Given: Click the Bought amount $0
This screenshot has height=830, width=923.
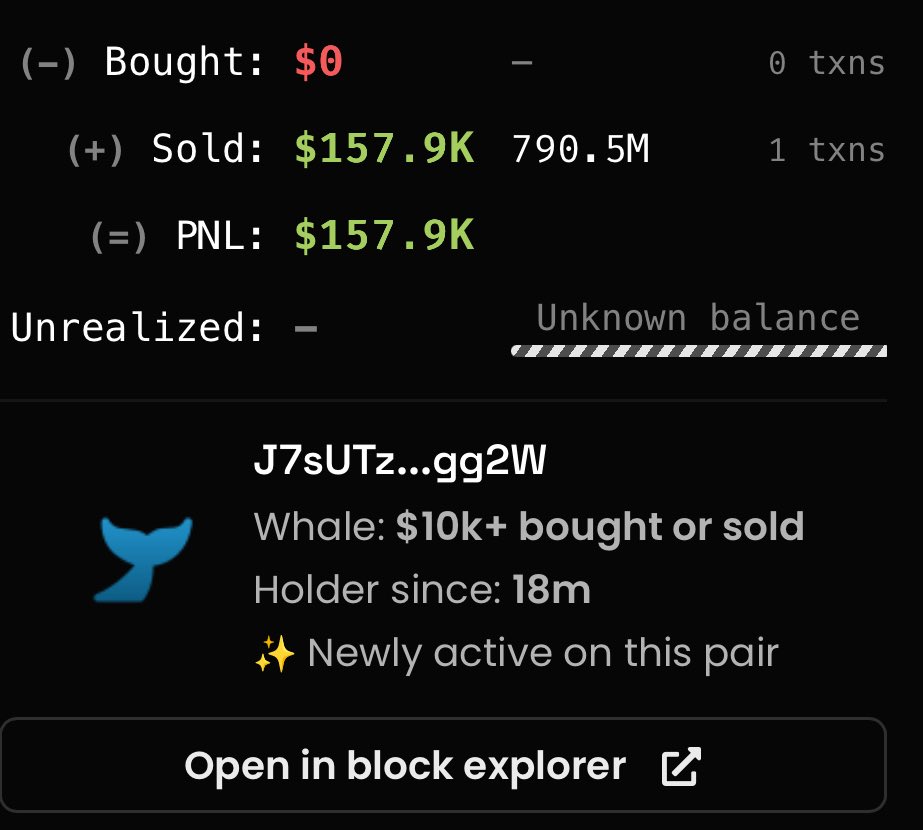Looking at the screenshot, I should (x=318, y=61).
